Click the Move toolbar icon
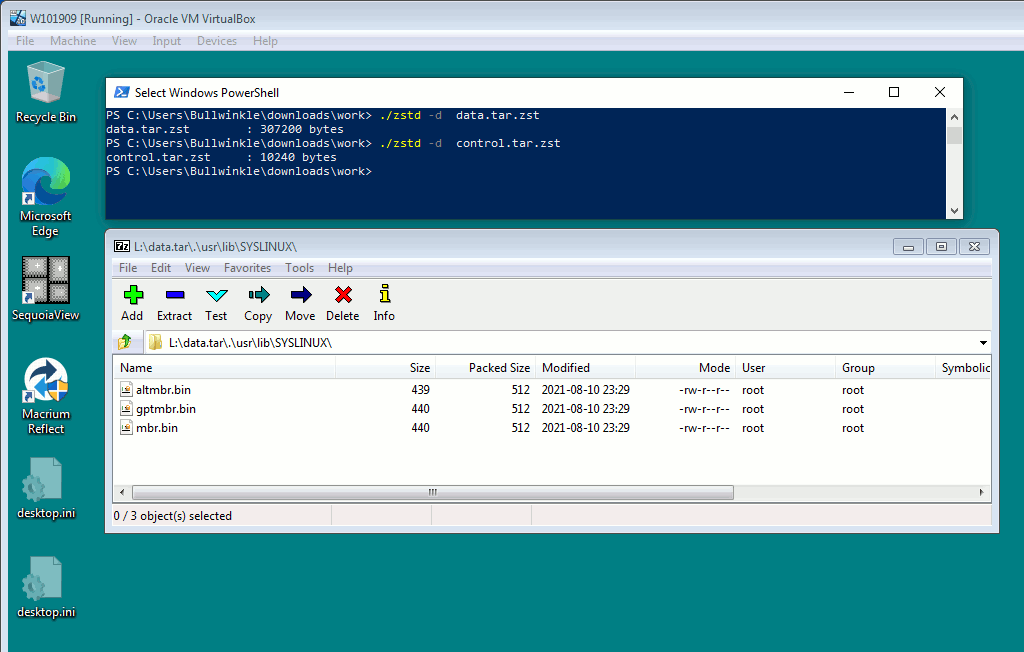The height and width of the screenshot is (652, 1024). click(x=300, y=295)
